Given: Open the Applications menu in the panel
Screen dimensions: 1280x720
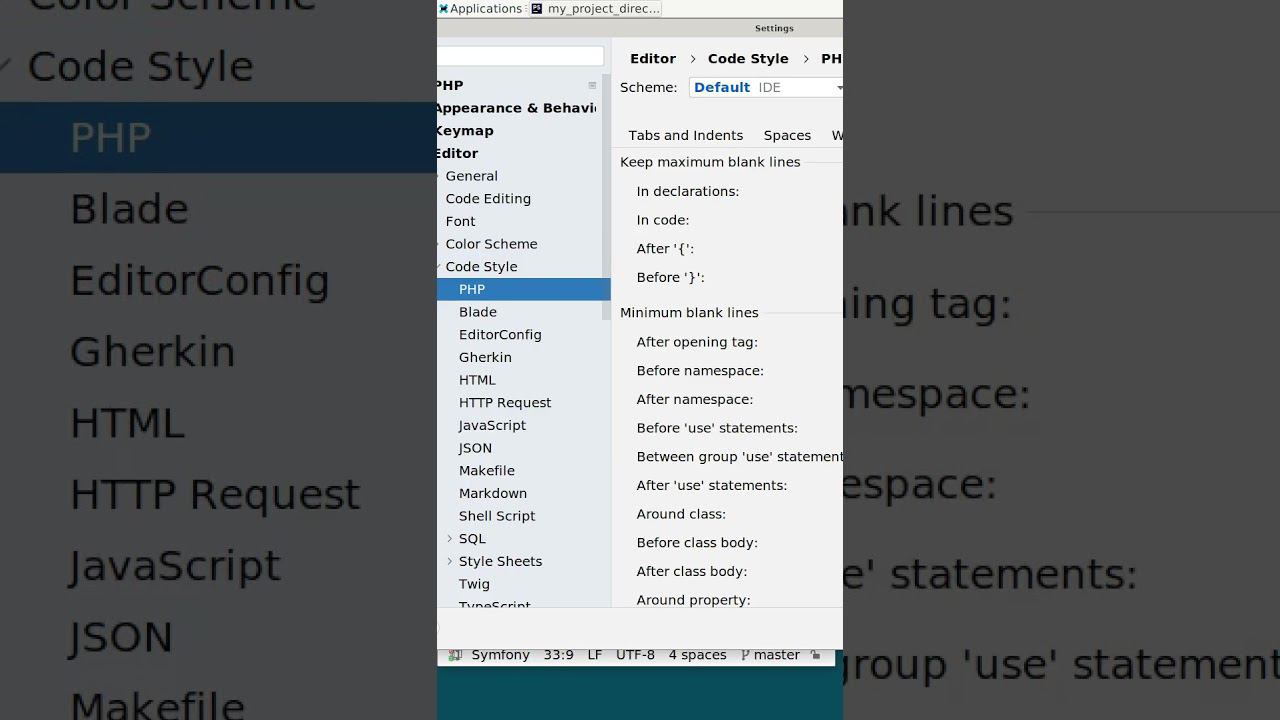Looking at the screenshot, I should click(x=480, y=8).
